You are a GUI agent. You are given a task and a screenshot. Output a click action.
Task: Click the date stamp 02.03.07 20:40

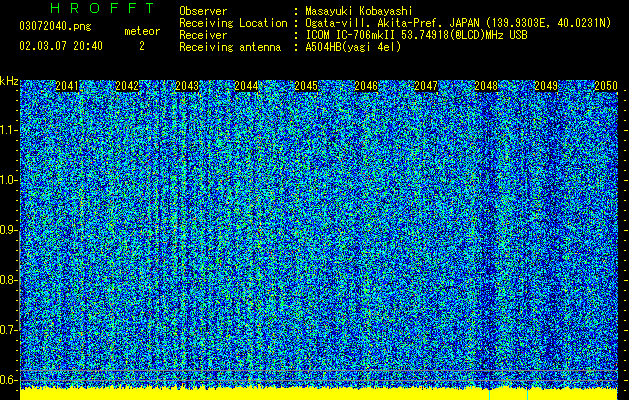(x=61, y=46)
